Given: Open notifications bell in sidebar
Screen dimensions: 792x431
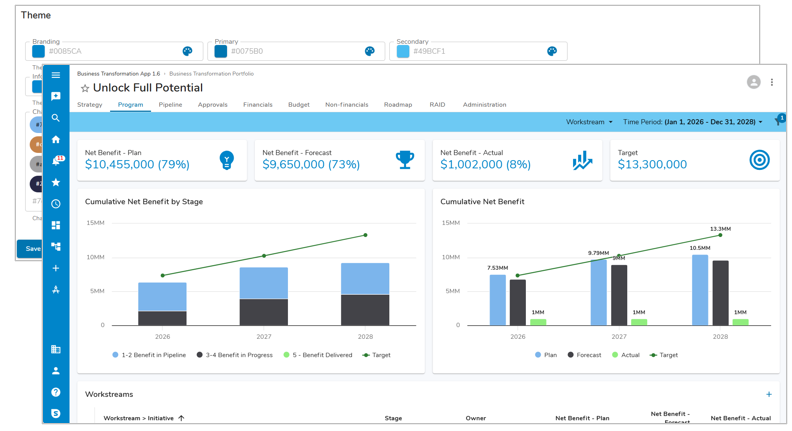Looking at the screenshot, I should [57, 161].
